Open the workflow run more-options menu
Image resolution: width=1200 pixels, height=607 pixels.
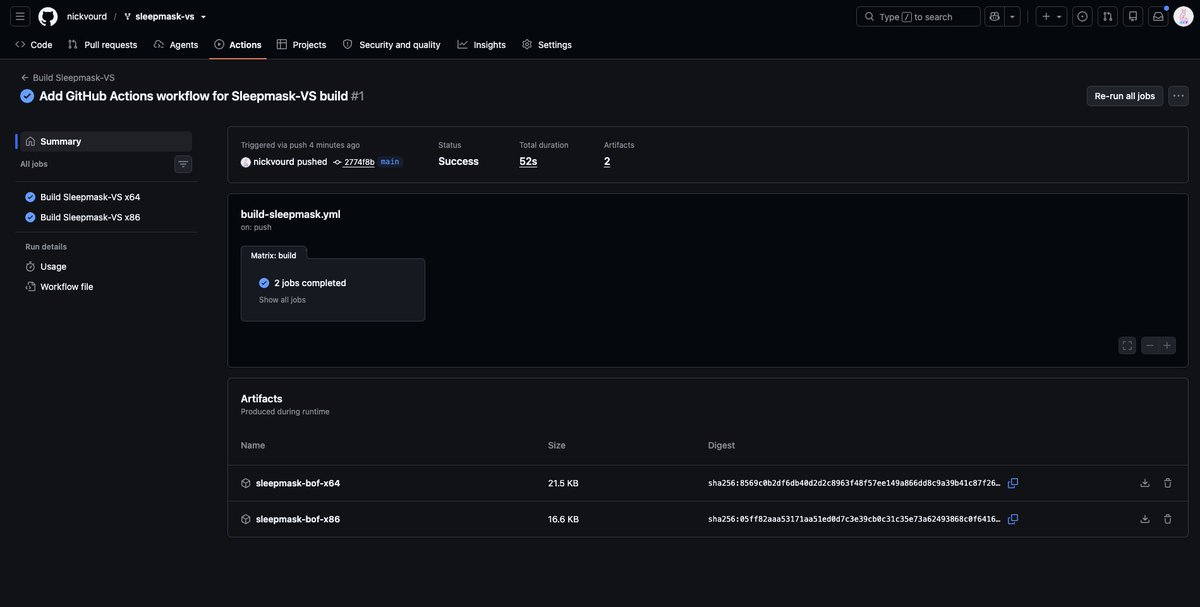tap(1178, 96)
